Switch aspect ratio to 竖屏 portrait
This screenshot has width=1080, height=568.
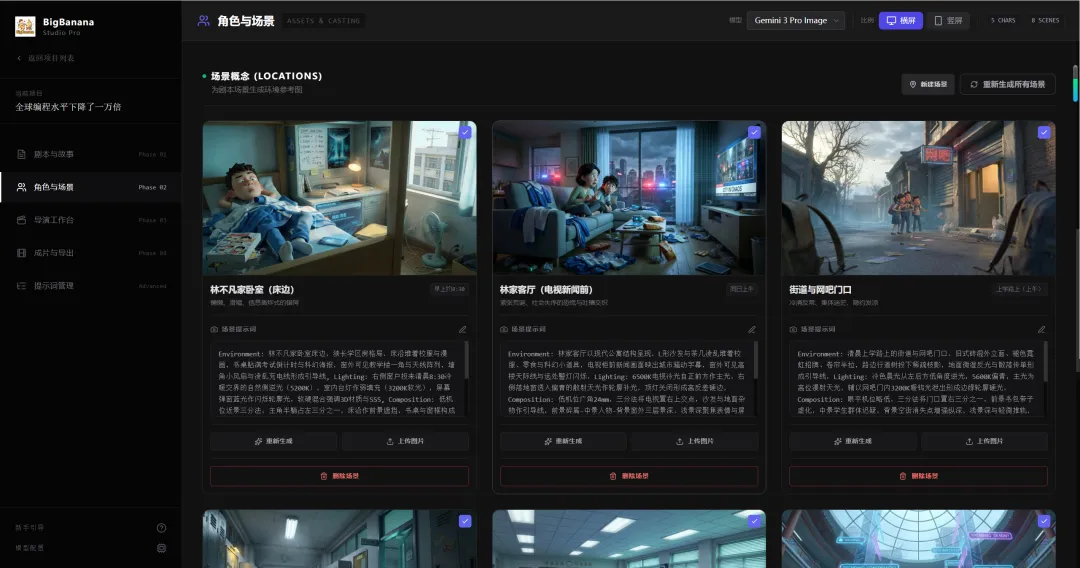click(948, 21)
